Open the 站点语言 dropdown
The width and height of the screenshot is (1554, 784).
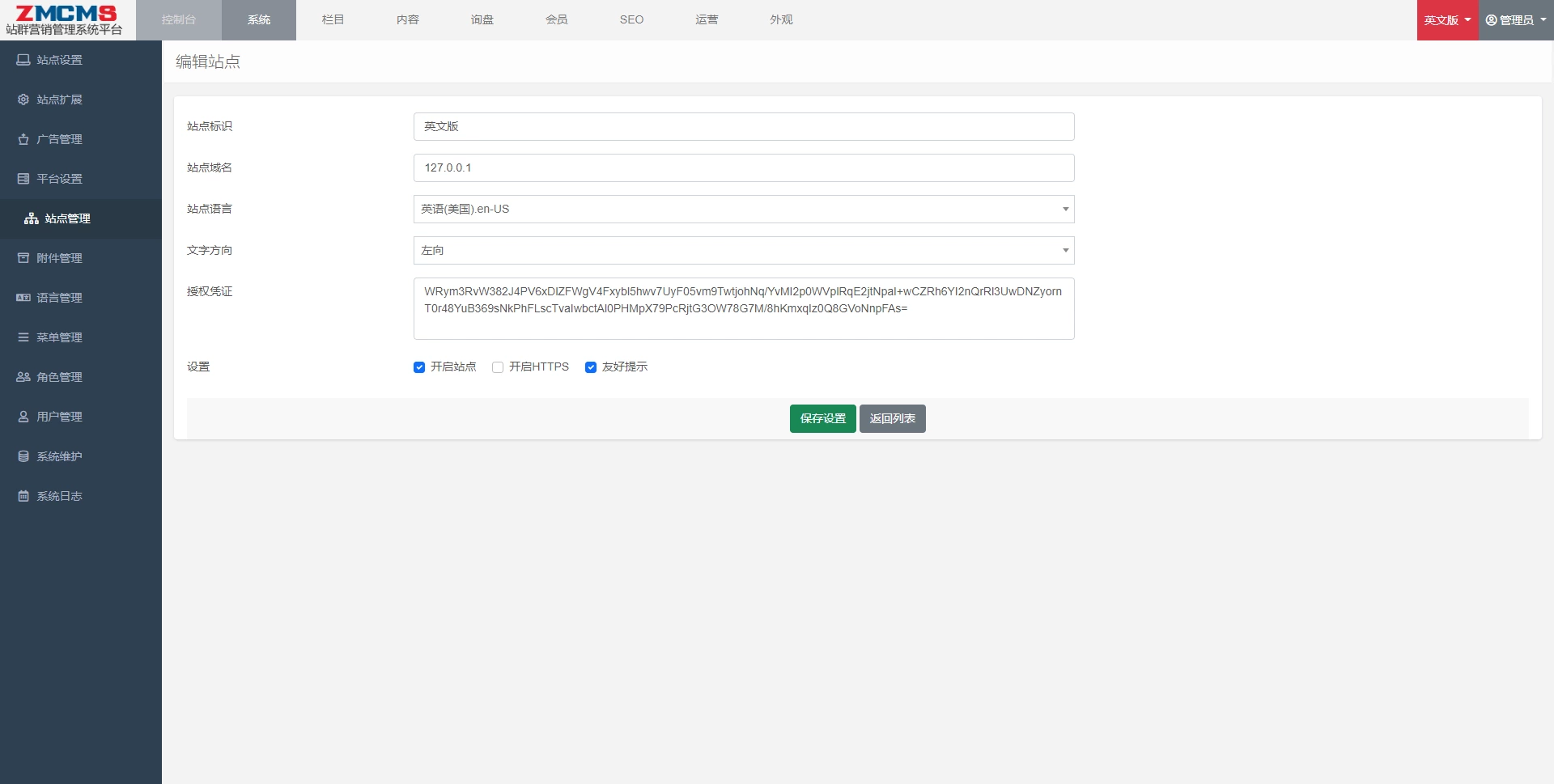coord(744,209)
